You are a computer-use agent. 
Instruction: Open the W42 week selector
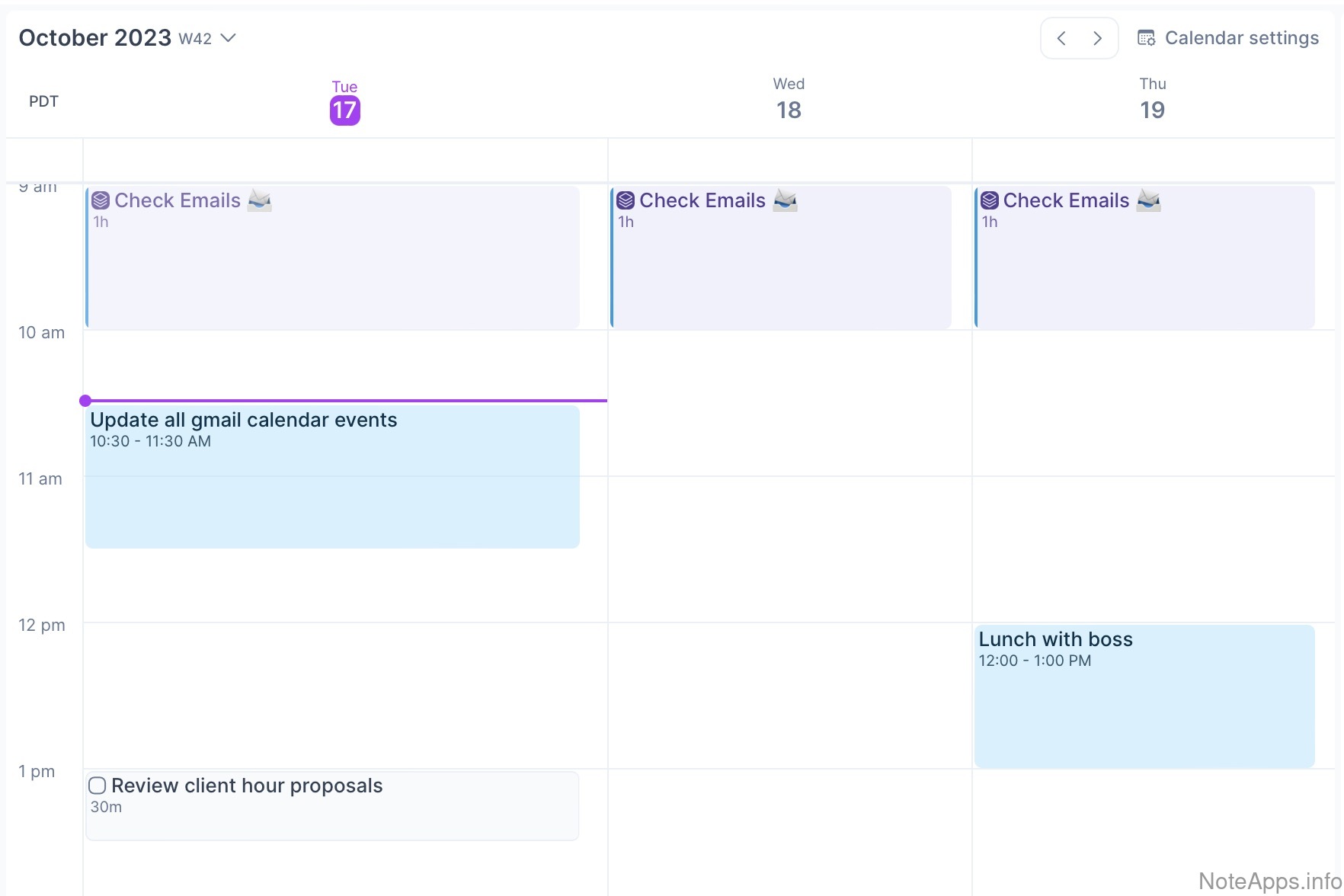click(x=195, y=39)
